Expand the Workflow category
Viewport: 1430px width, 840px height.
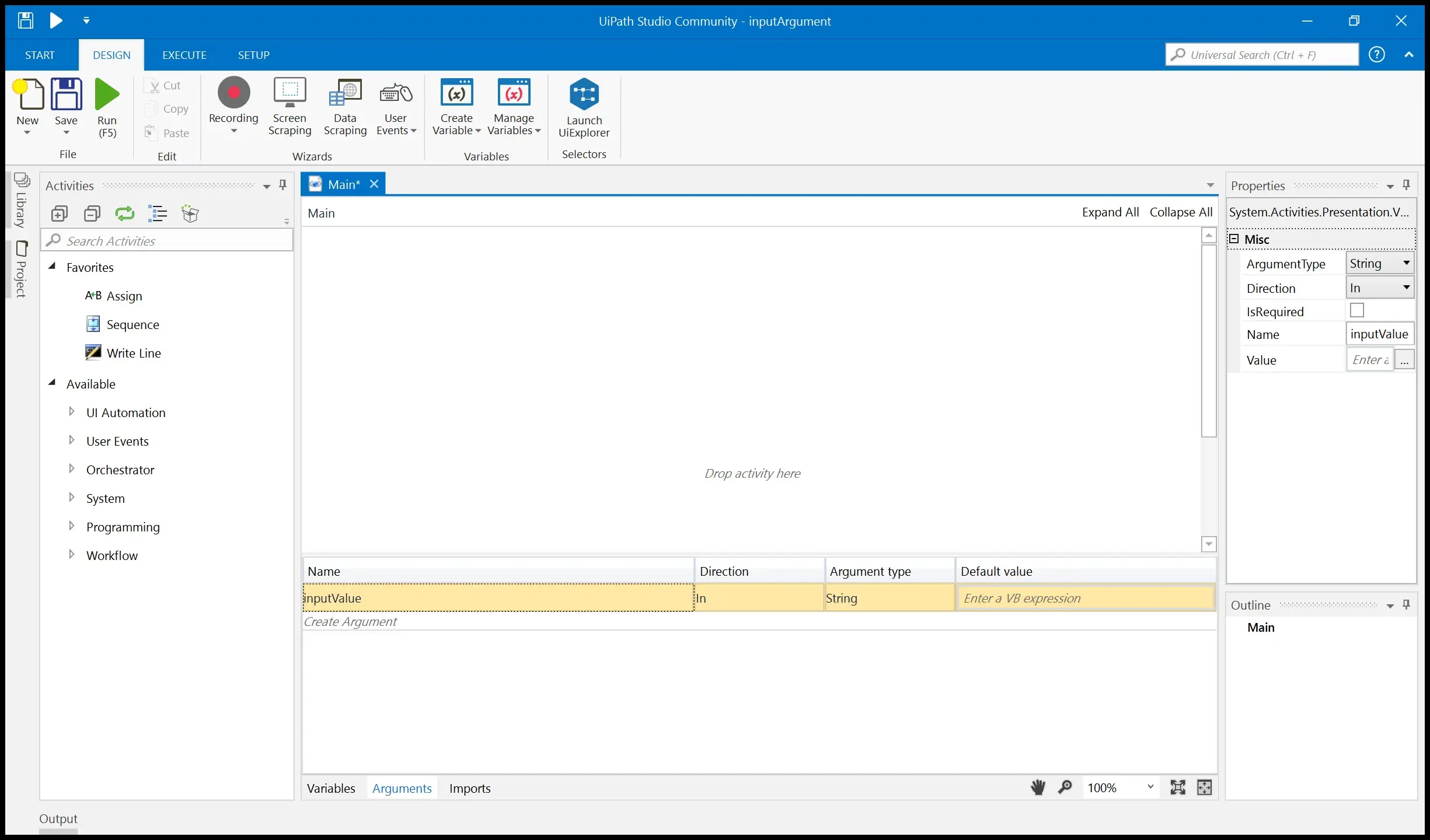(71, 555)
